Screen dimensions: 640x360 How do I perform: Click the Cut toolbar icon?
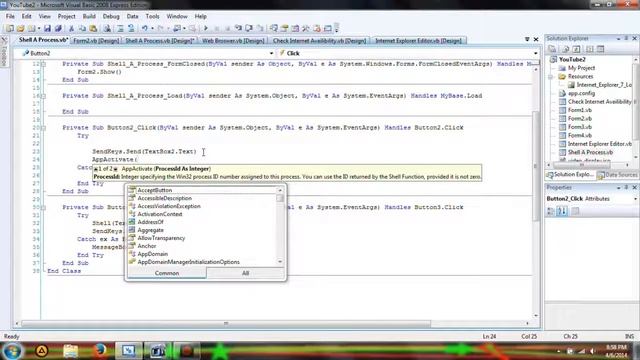point(71,29)
